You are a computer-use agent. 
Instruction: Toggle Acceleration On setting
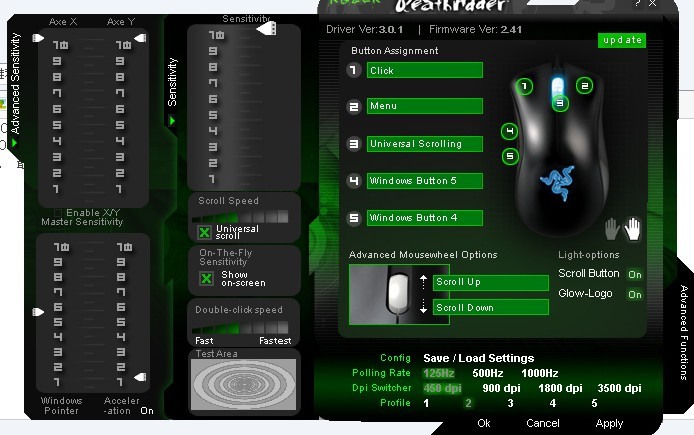[x=147, y=411]
